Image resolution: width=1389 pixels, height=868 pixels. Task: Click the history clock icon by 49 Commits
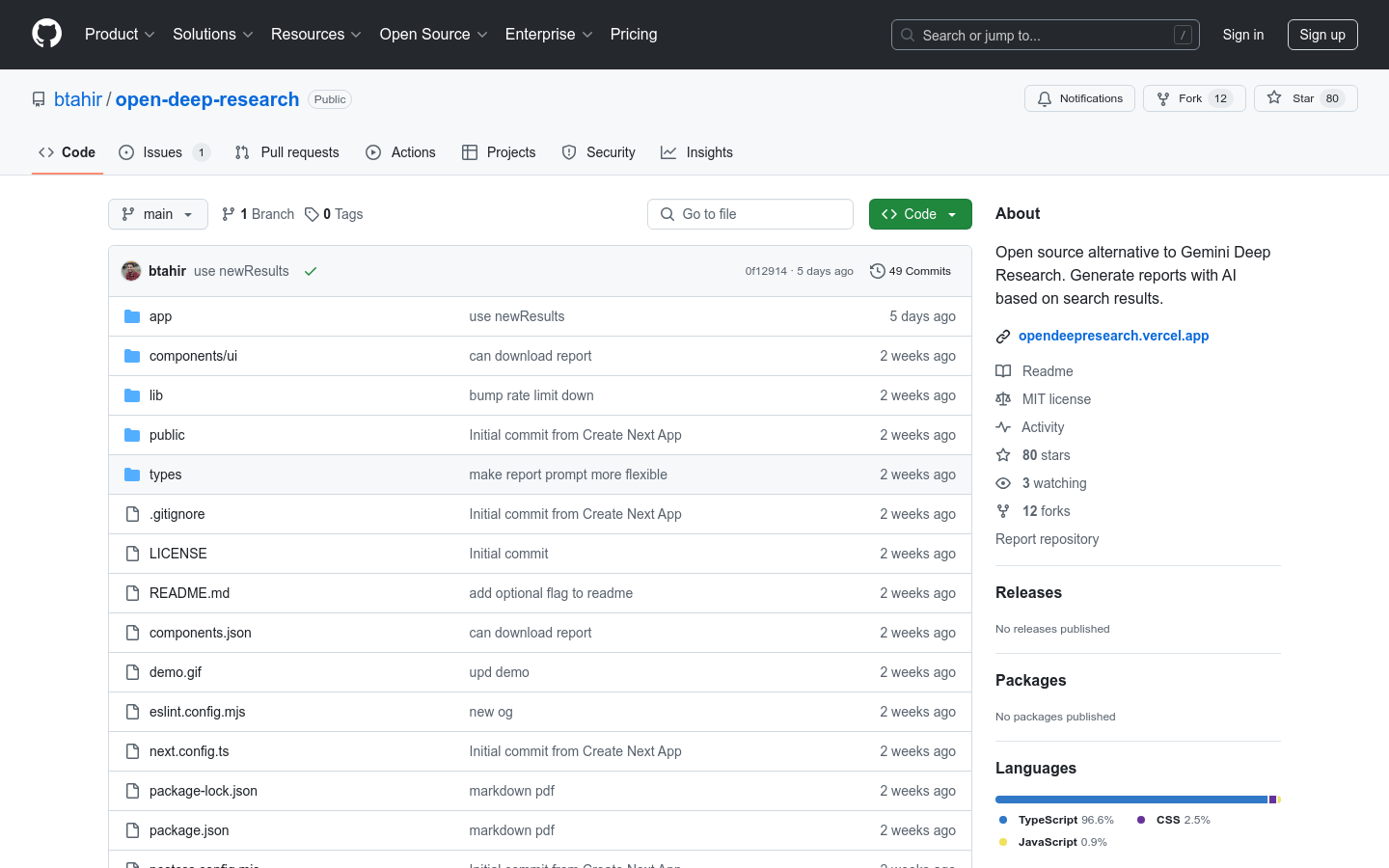point(877,271)
